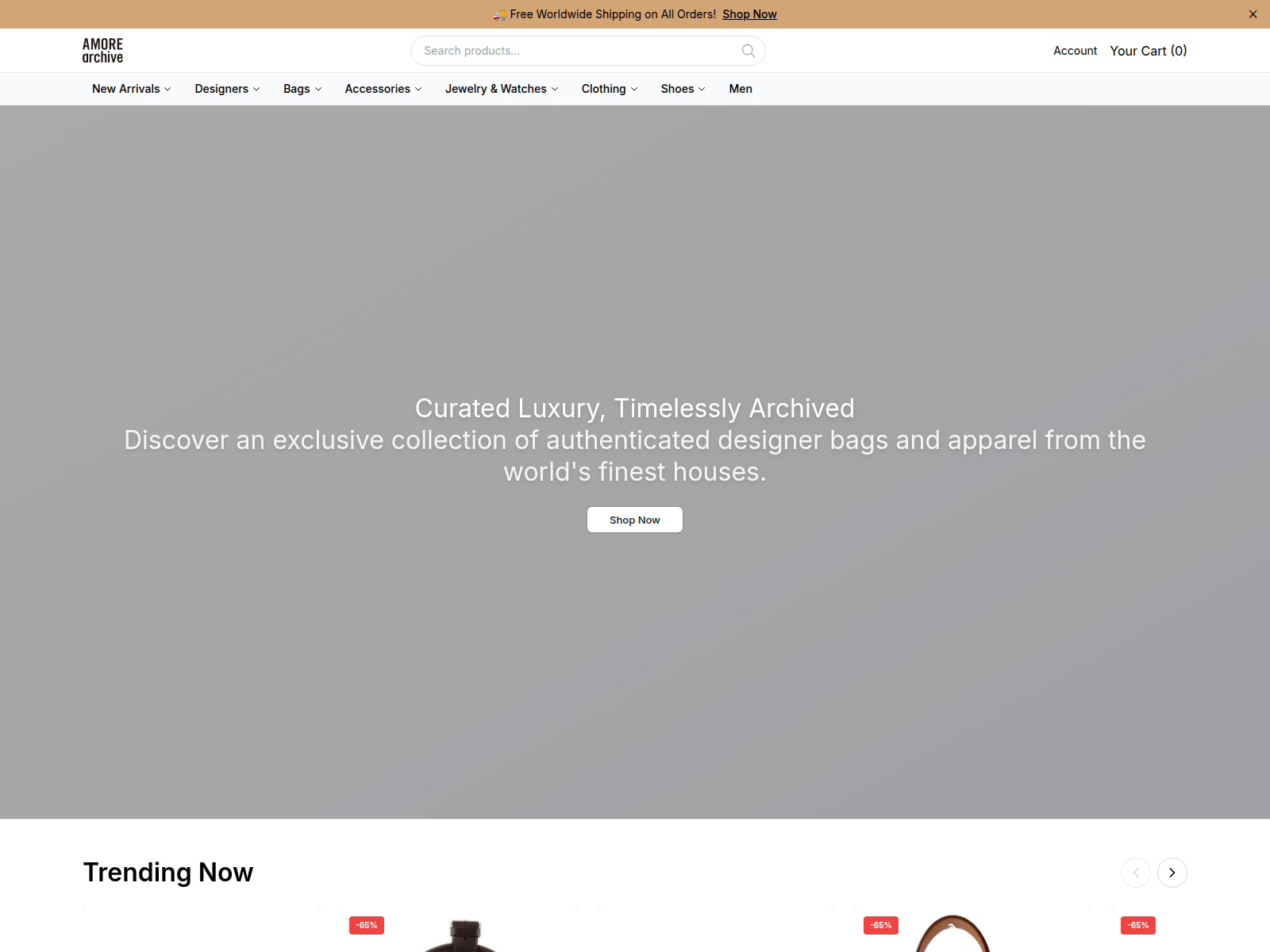The height and width of the screenshot is (952, 1270).
Task: Click the search magnifier icon
Action: point(748,51)
